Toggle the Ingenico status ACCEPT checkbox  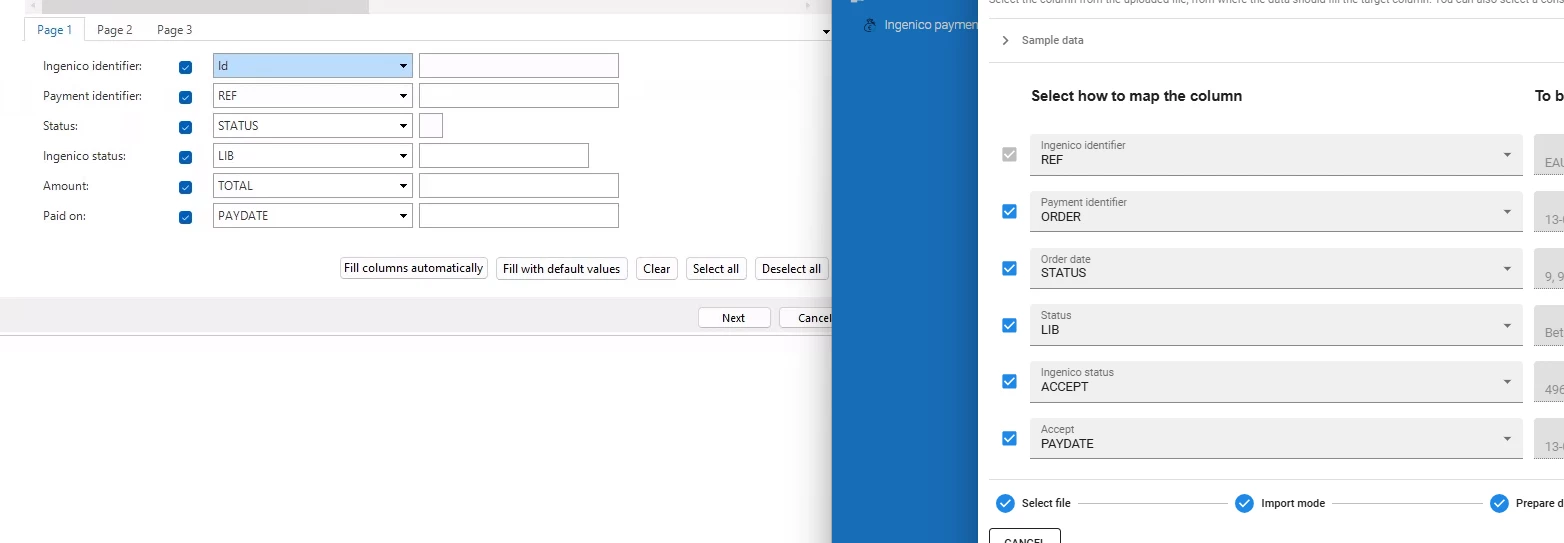(1009, 381)
